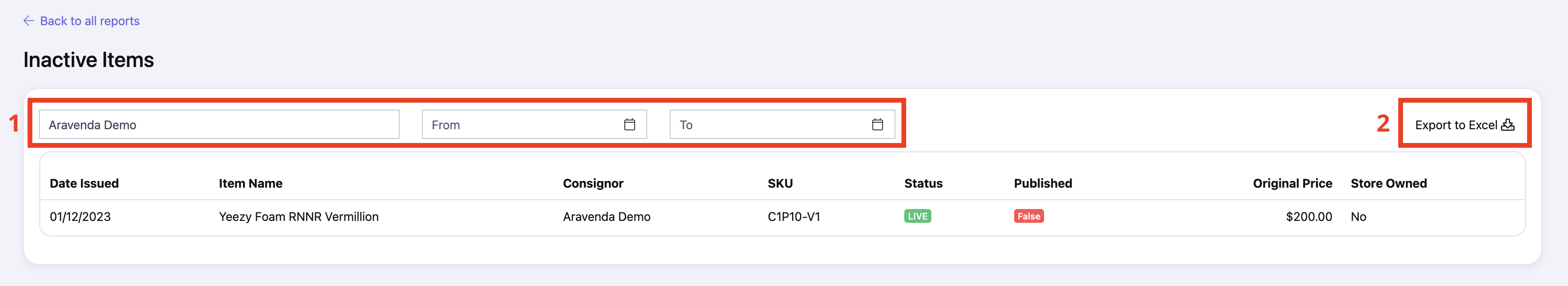Click the Consignor column header

tap(593, 183)
